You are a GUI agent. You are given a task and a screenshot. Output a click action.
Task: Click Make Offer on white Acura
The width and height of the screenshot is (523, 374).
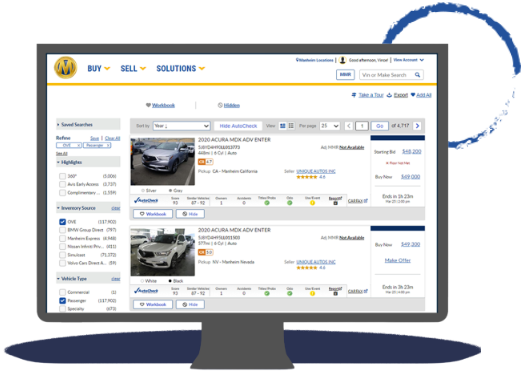398,260
